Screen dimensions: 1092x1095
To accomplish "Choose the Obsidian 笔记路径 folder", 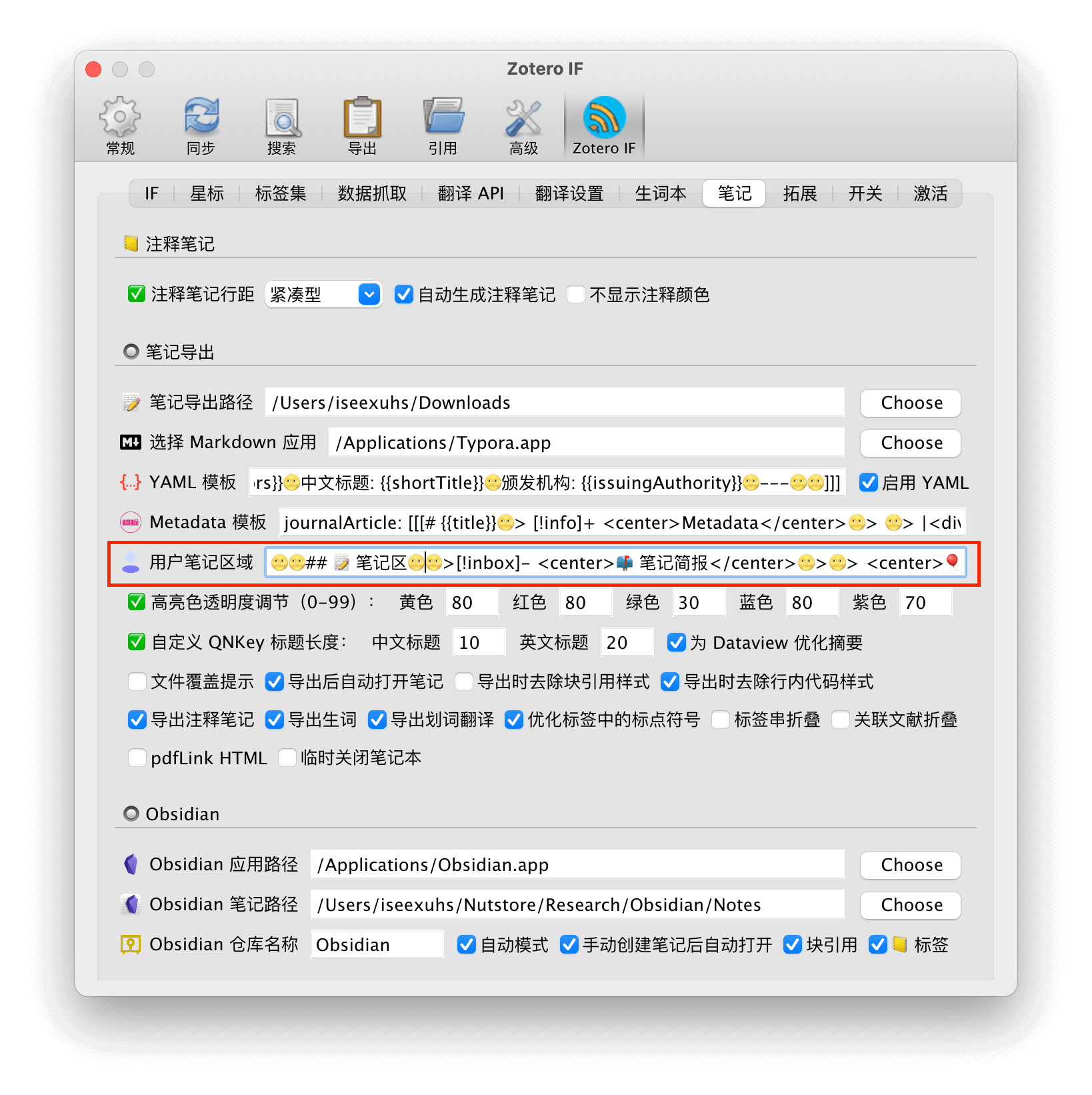I will click(911, 905).
